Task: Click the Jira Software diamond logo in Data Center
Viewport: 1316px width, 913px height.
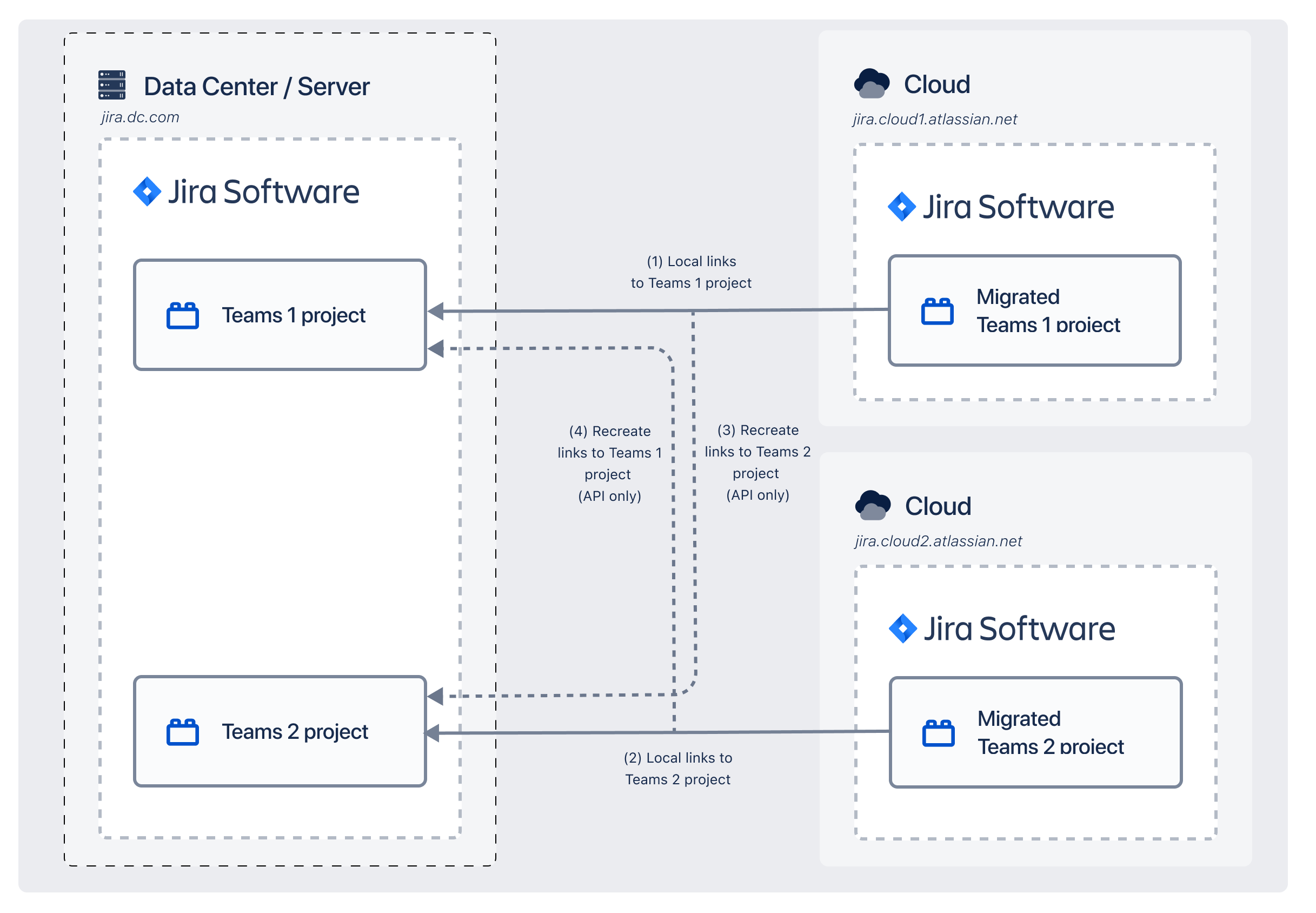Action: (x=148, y=191)
